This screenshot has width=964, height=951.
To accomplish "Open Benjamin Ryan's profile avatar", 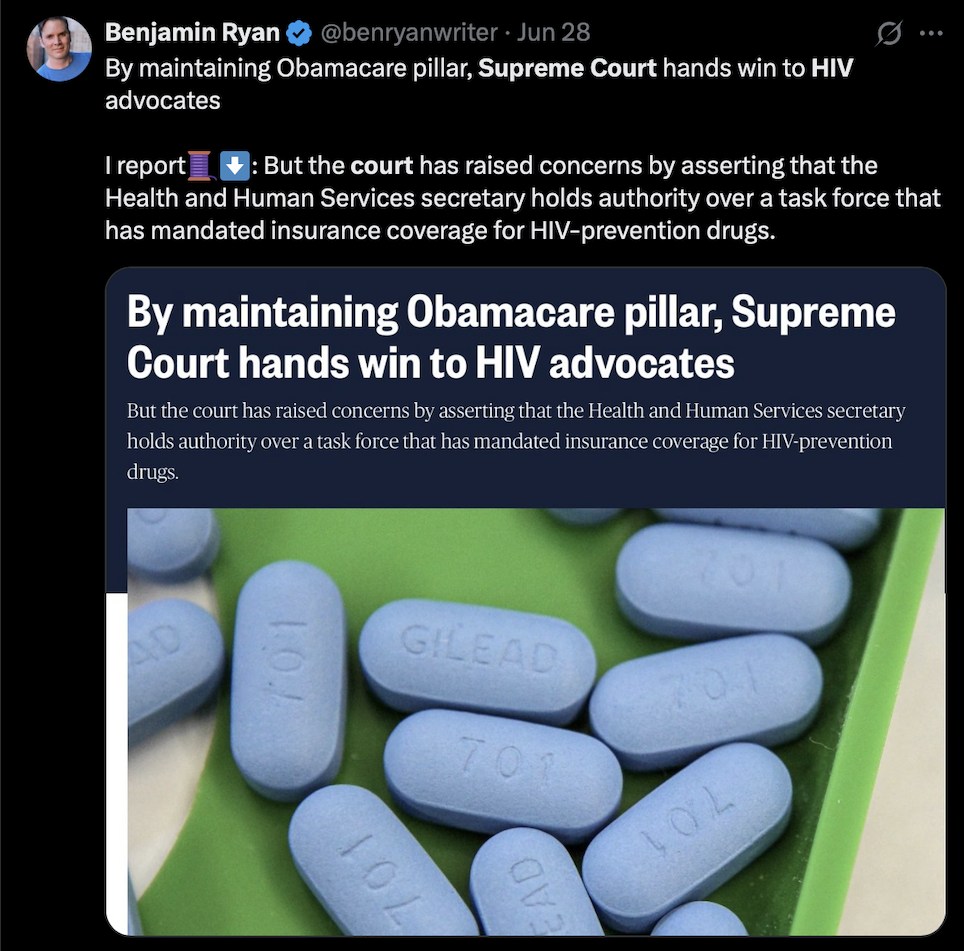I will (x=59, y=48).
